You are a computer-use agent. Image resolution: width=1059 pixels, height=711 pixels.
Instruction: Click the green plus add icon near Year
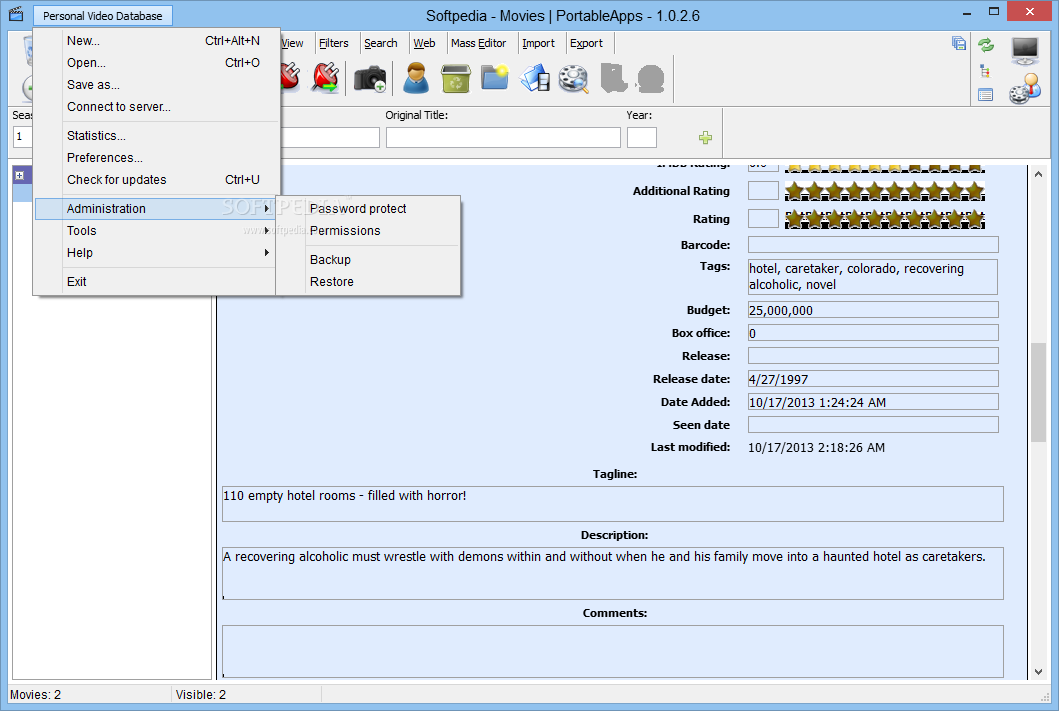tap(705, 138)
